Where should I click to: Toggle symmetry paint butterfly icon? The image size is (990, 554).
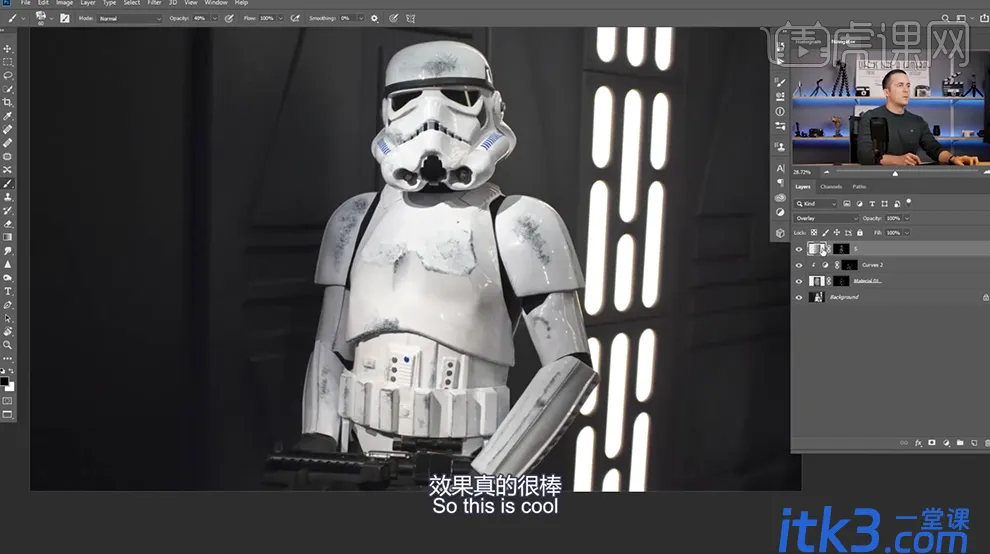(x=410, y=18)
